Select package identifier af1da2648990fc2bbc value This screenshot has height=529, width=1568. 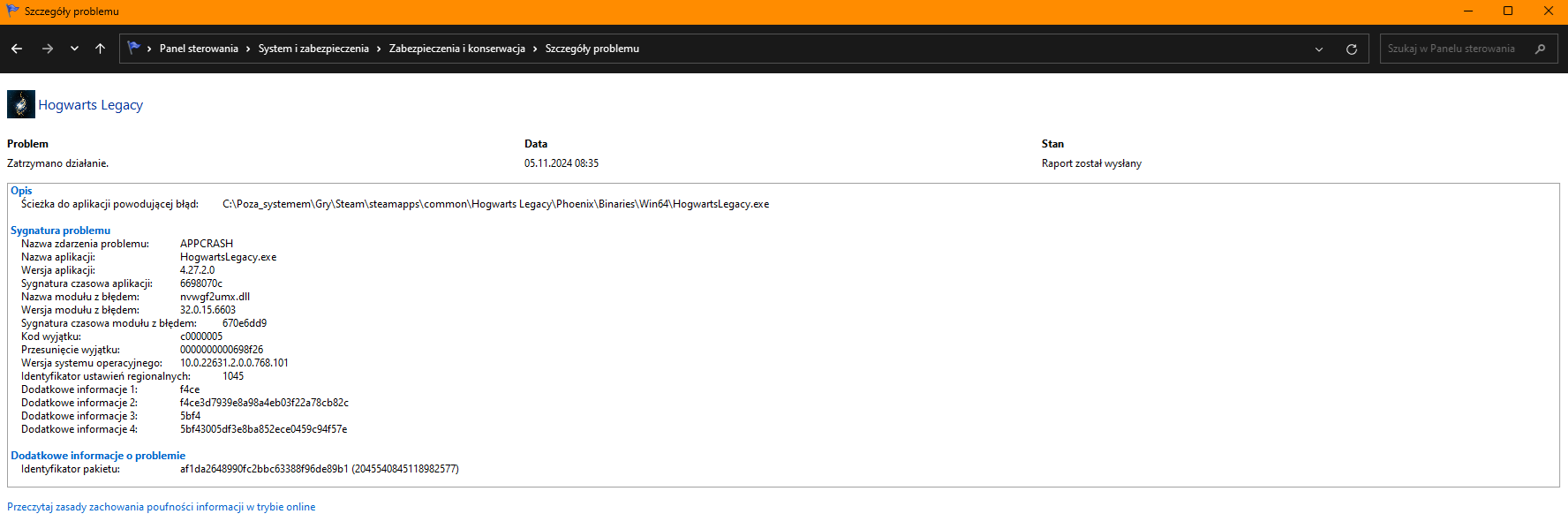point(320,469)
